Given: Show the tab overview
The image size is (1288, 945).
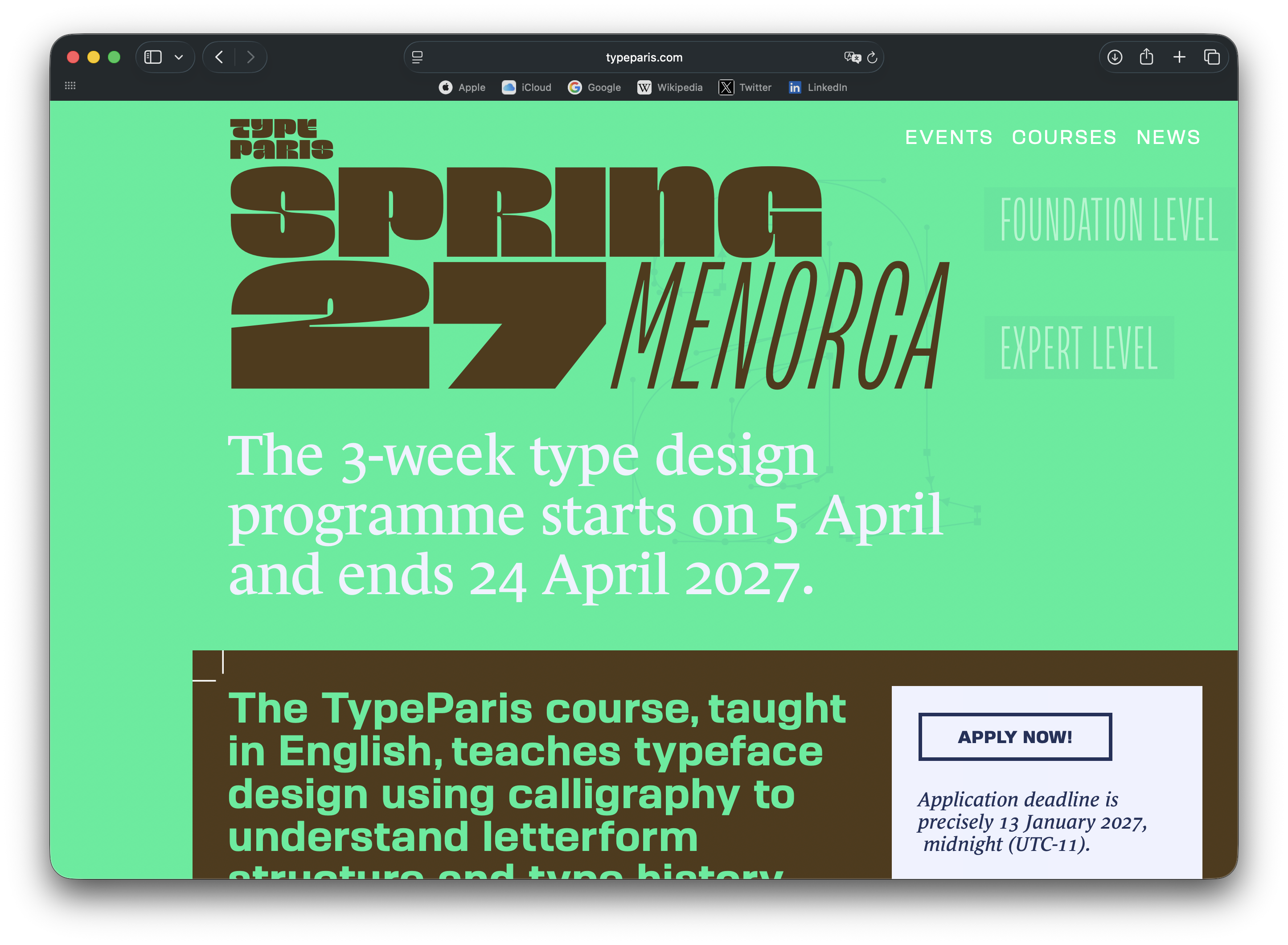Looking at the screenshot, I should click(1212, 57).
